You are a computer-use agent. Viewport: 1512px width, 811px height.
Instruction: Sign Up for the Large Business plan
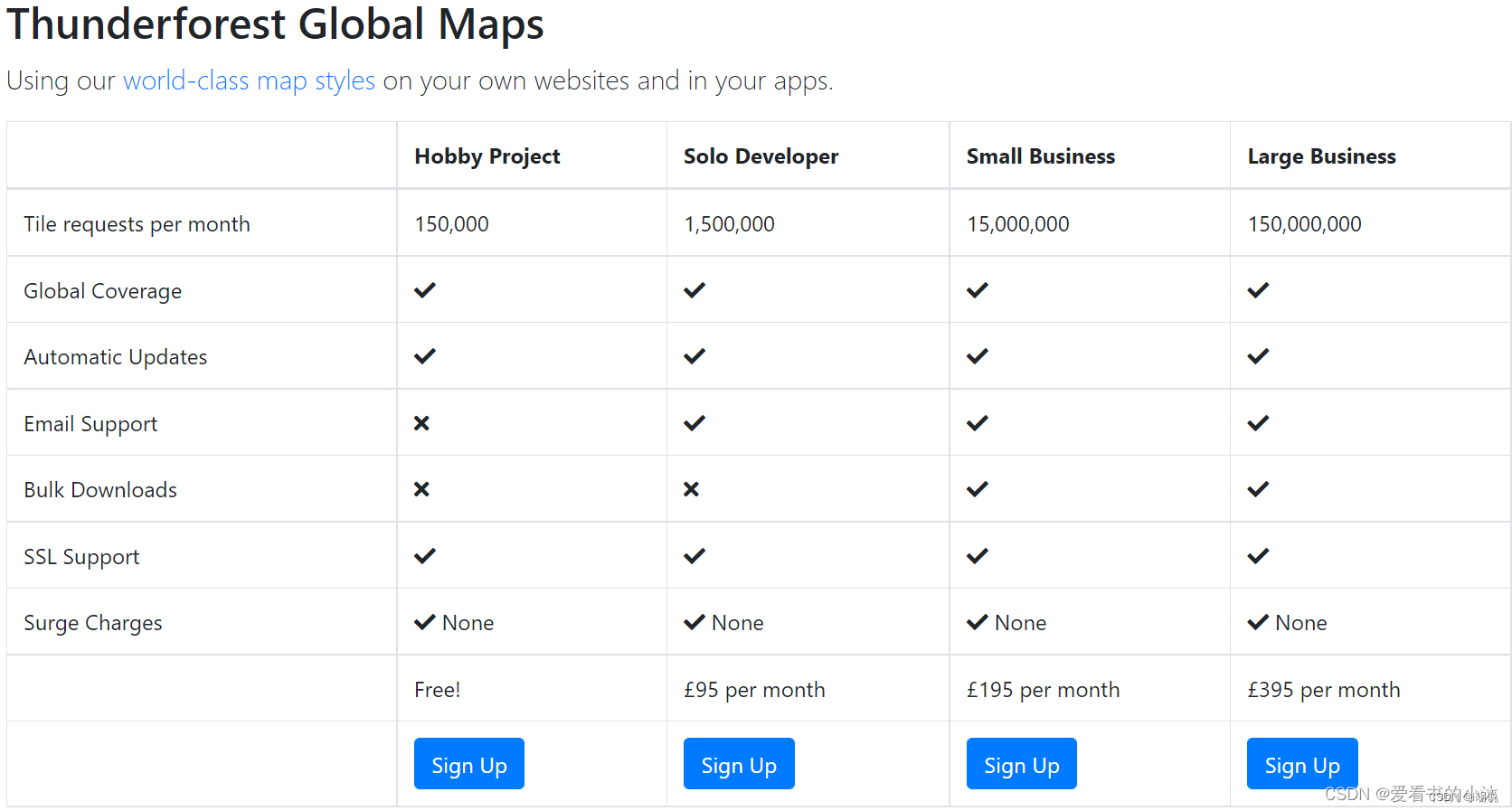[x=1302, y=764]
